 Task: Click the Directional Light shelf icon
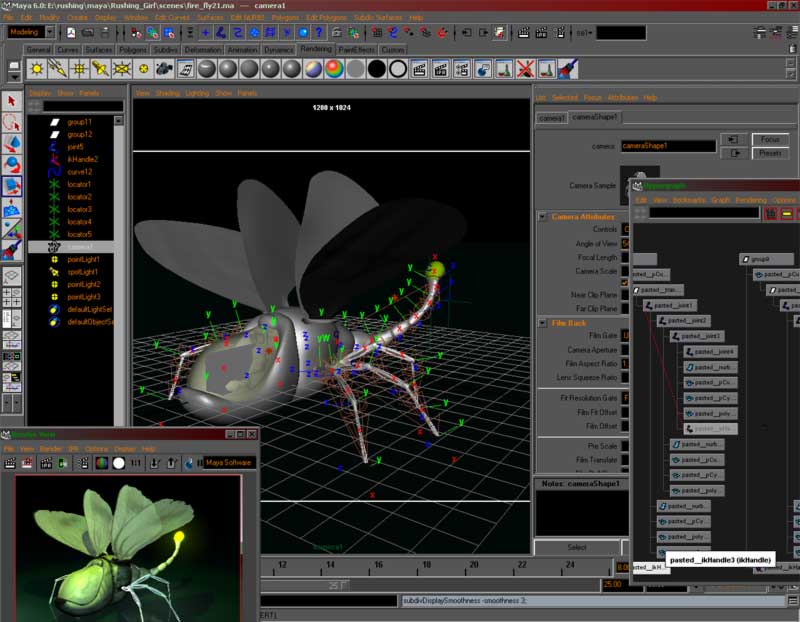(x=58, y=69)
